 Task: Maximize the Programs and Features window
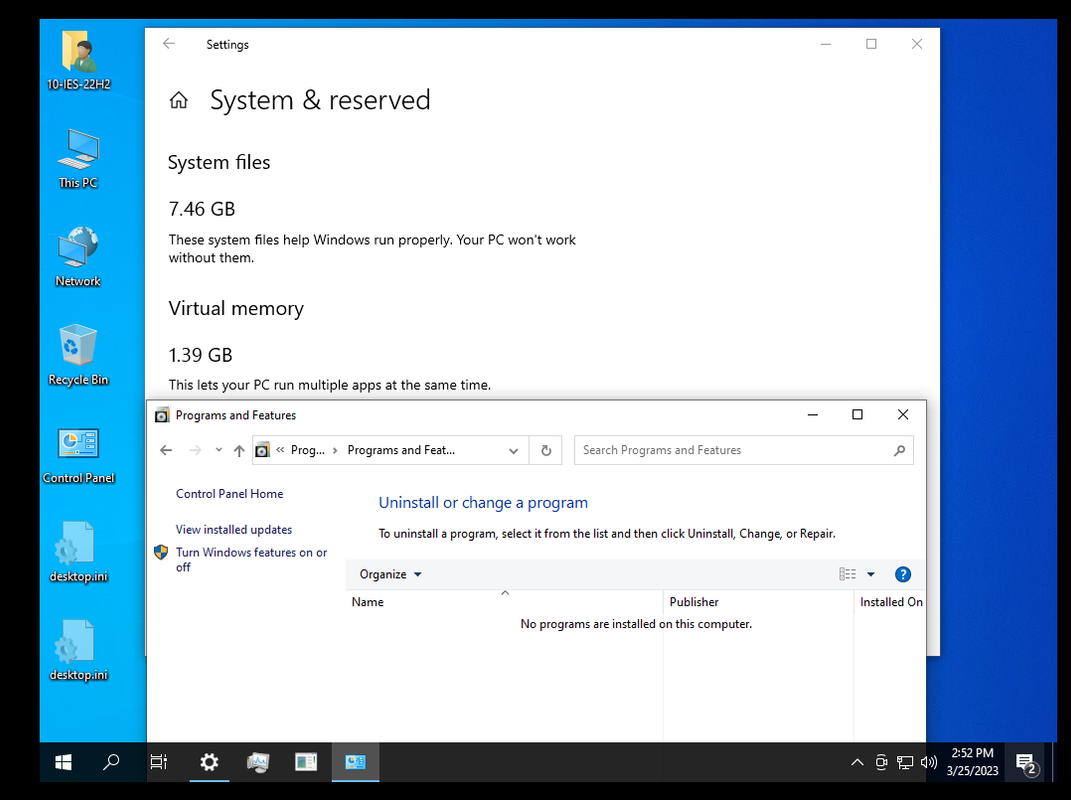(x=857, y=415)
